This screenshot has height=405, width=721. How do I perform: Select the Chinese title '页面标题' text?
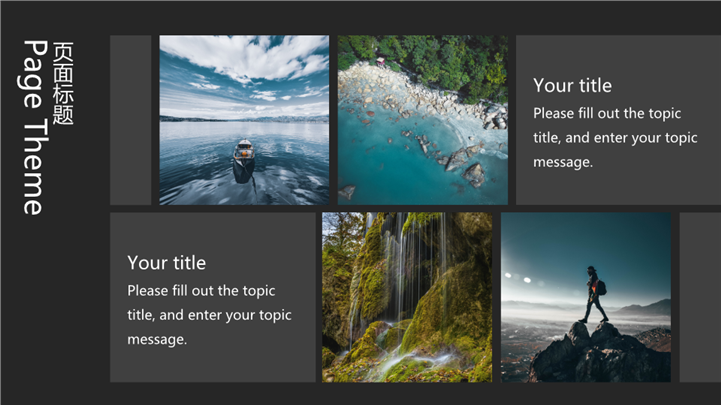coord(63,83)
